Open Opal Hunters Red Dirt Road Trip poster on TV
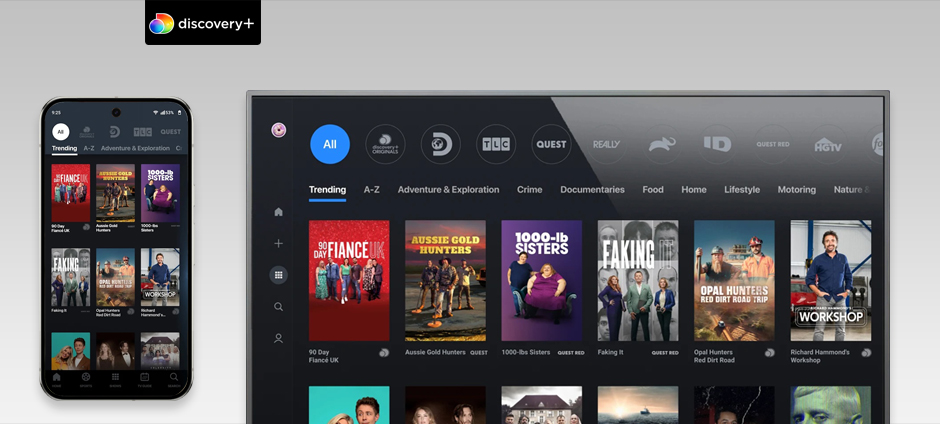940x424 pixels. click(x=734, y=281)
